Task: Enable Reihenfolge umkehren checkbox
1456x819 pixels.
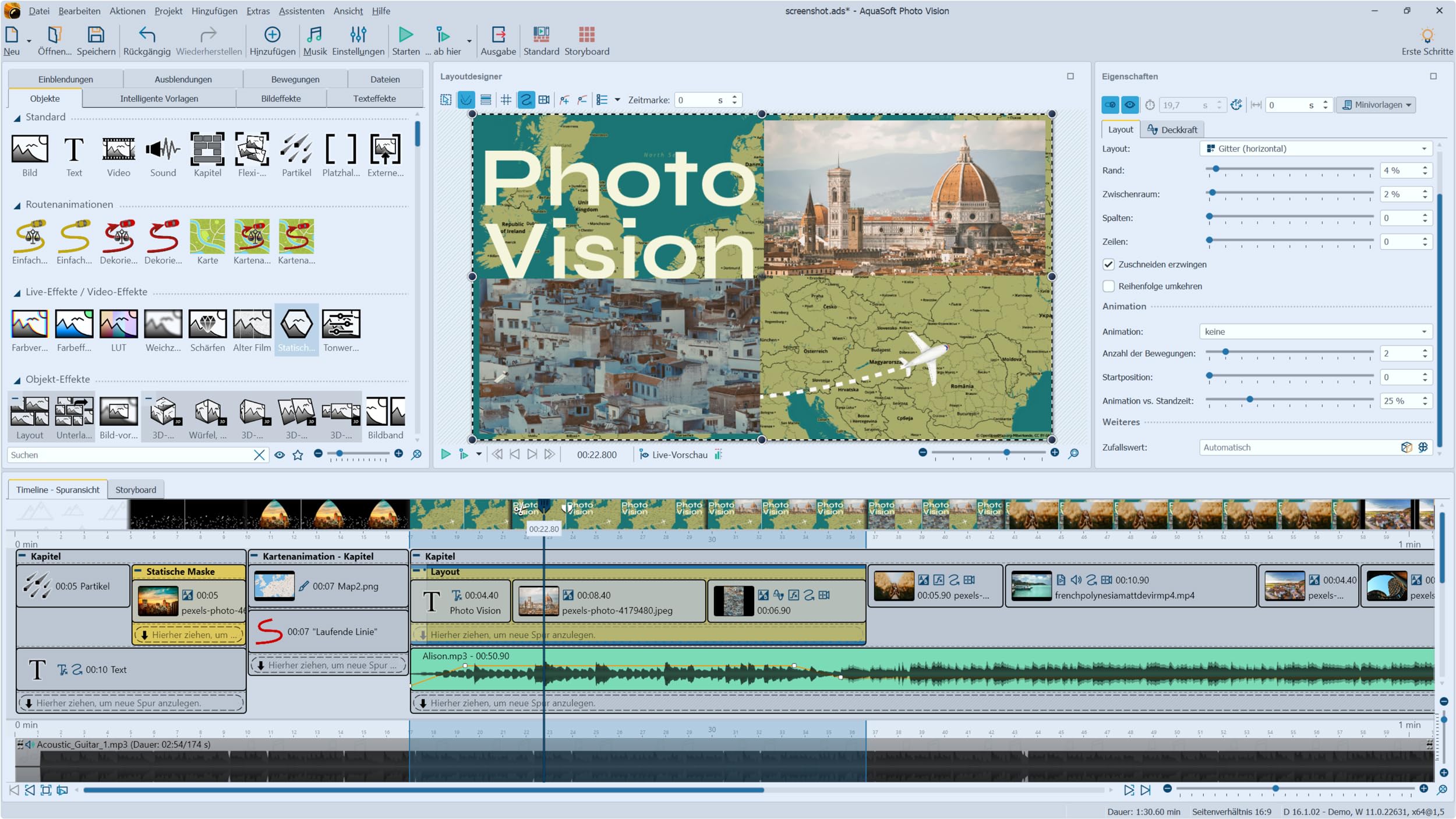Action: [x=1108, y=286]
